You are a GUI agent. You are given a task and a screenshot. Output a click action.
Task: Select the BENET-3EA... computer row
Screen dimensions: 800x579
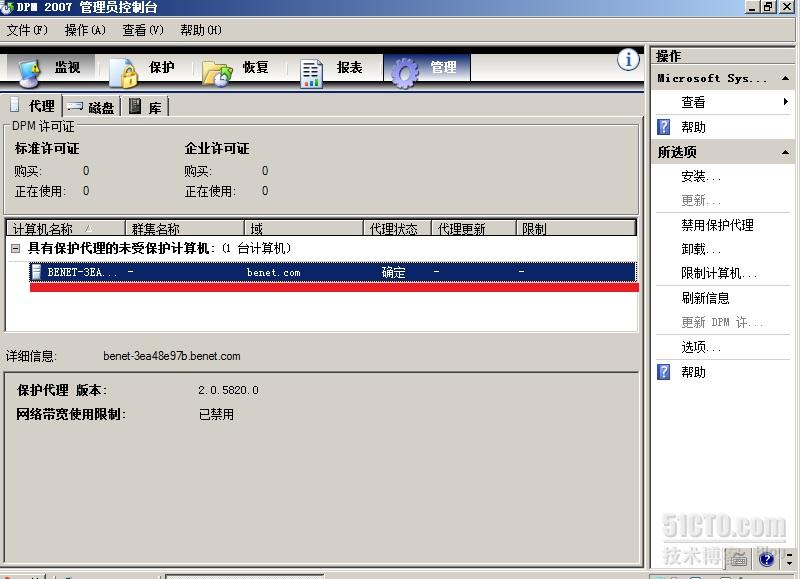coord(333,272)
